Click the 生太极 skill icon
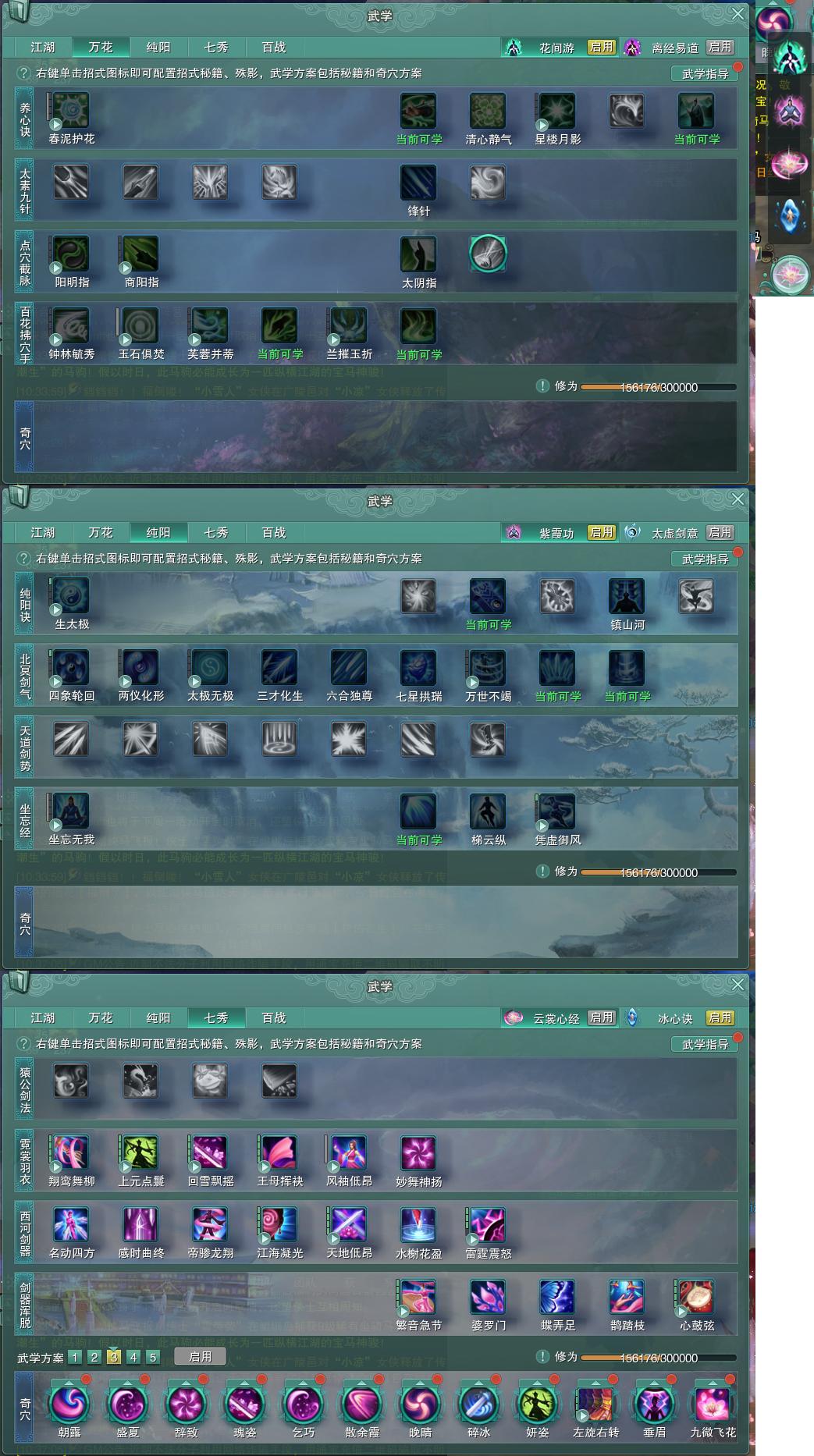814x1456 pixels. [71, 596]
